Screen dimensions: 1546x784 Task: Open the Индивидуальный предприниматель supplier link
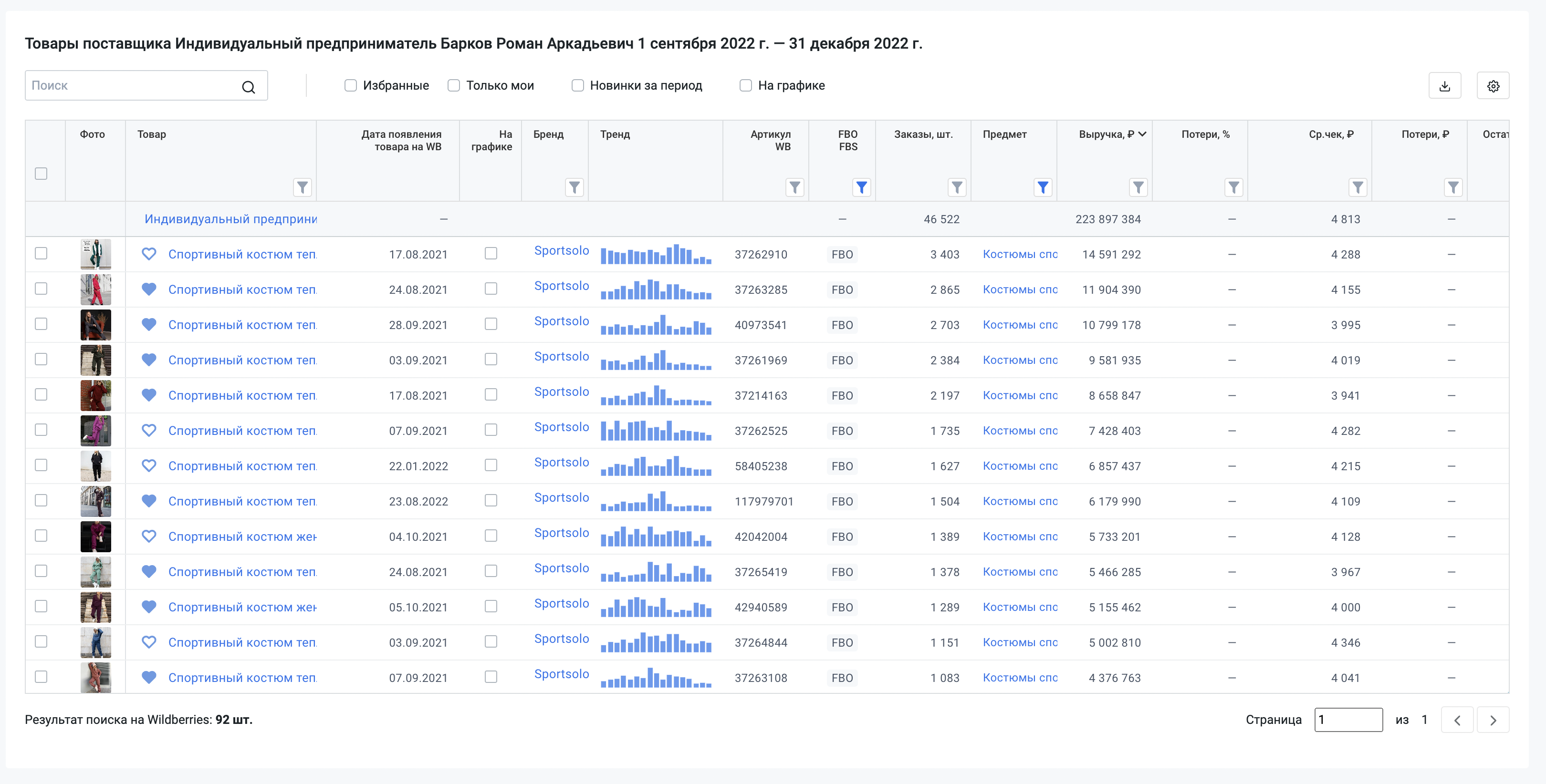[x=230, y=219]
